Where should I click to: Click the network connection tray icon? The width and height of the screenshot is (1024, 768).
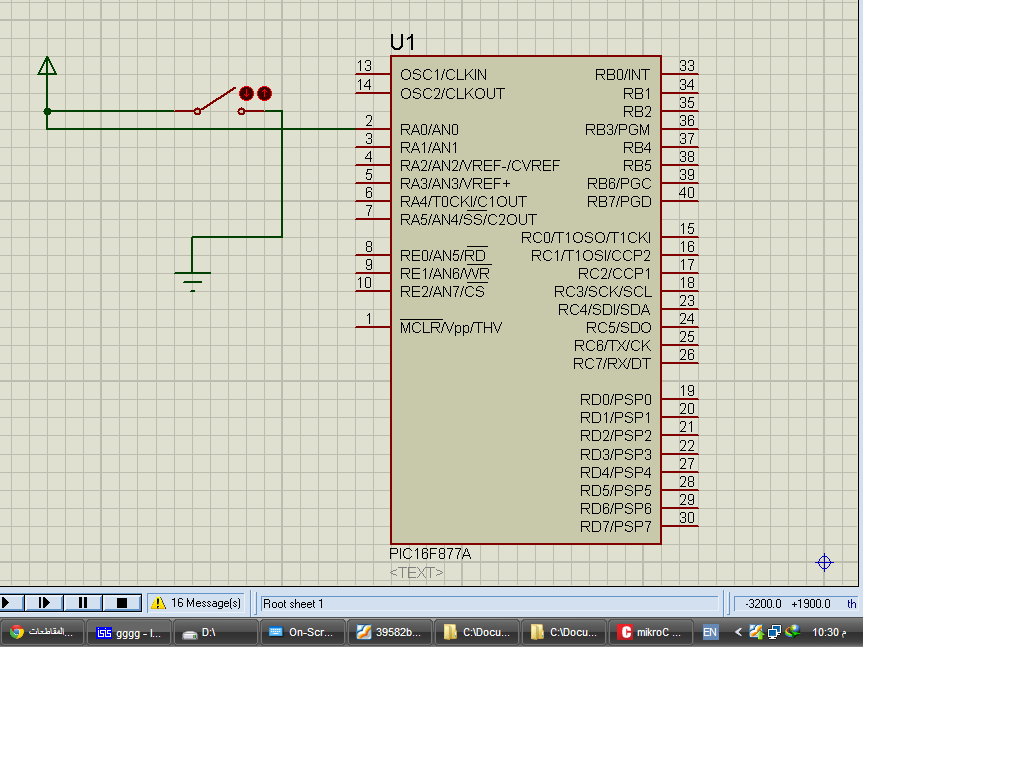pyautogui.click(x=775, y=632)
